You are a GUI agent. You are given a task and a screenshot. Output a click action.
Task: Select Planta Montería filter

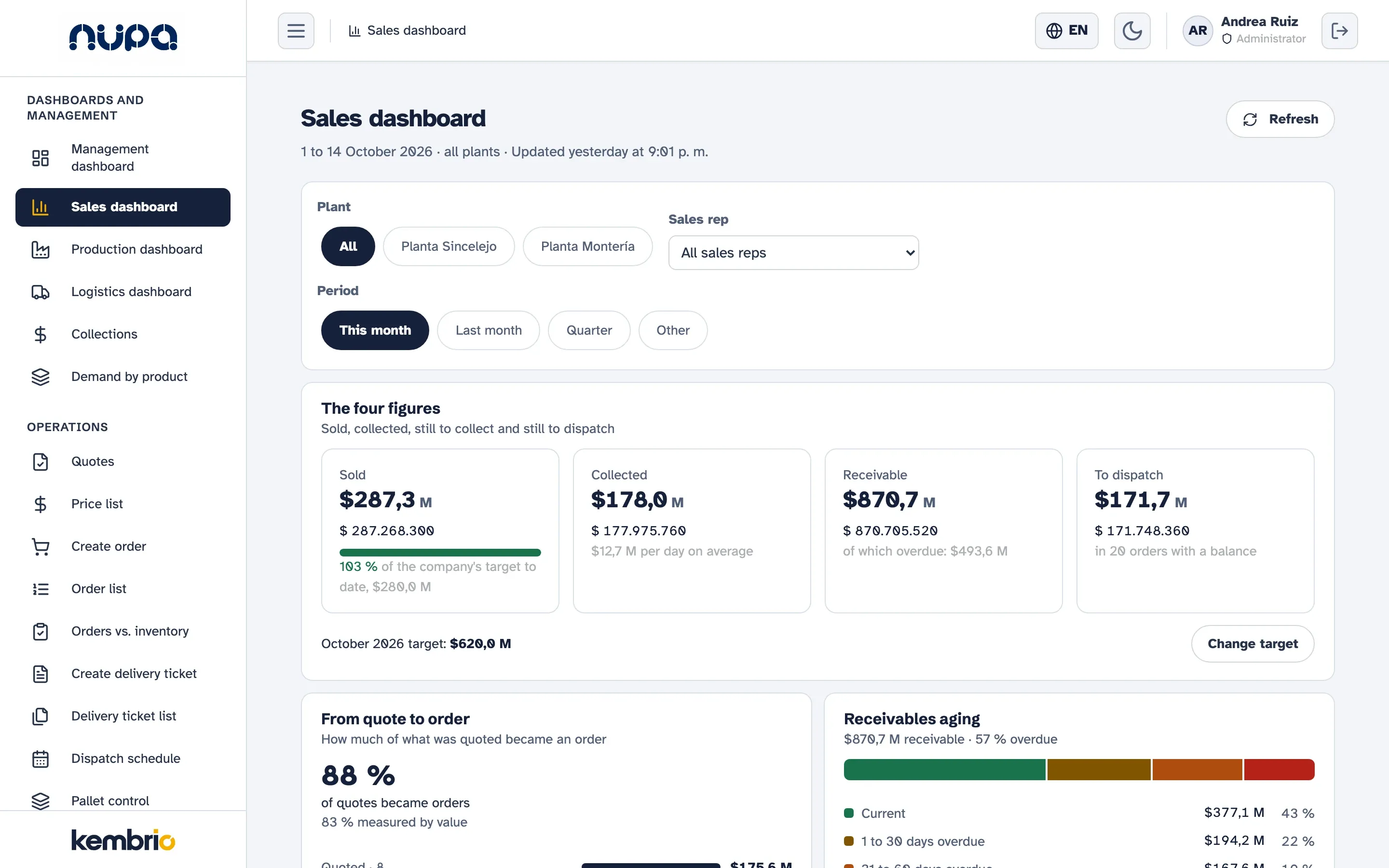[588, 246]
